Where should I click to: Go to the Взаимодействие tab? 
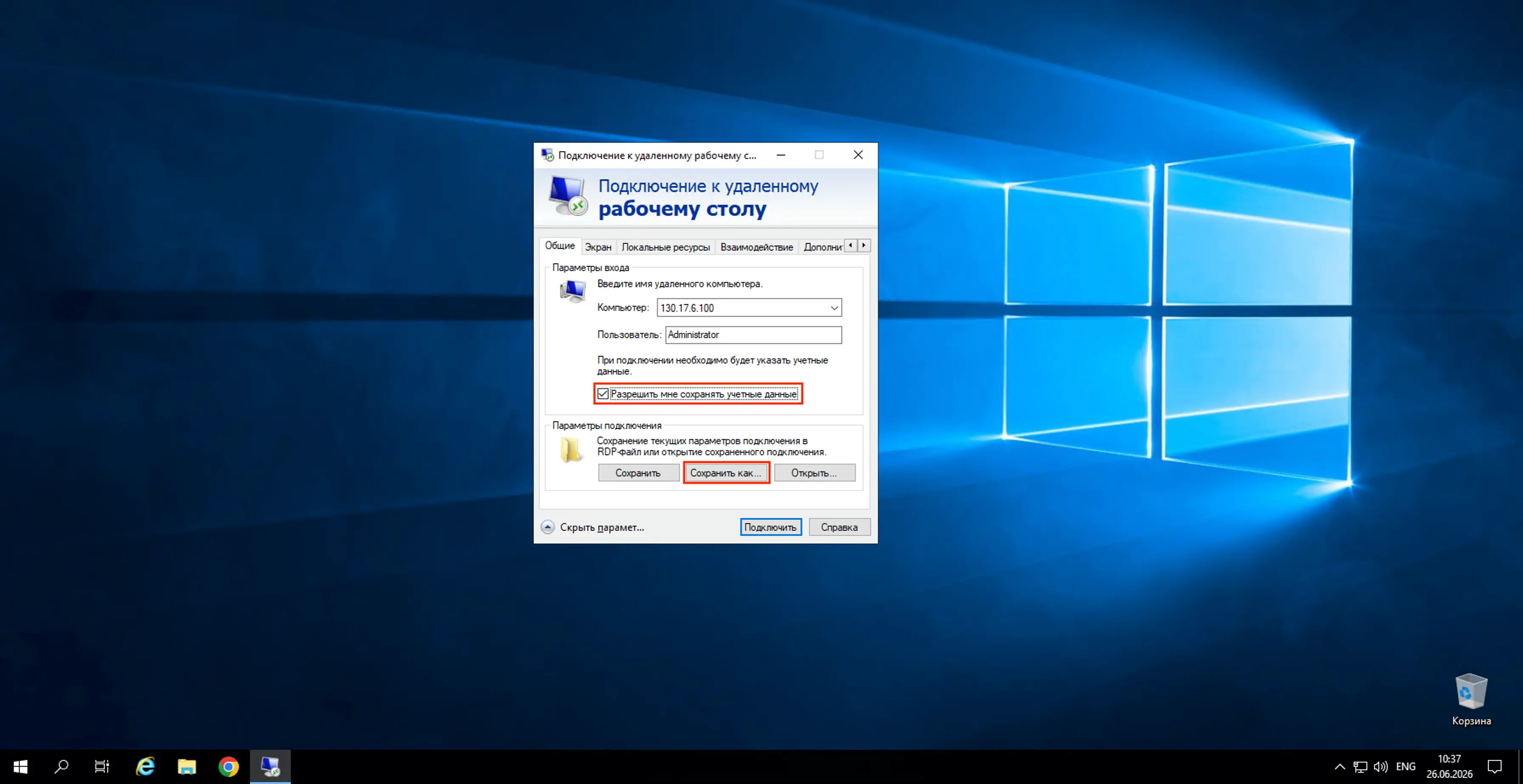click(x=756, y=247)
